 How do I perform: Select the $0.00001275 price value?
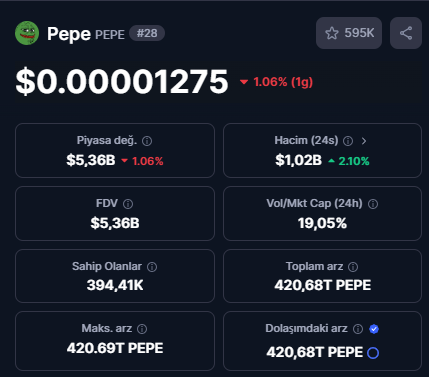(122, 82)
